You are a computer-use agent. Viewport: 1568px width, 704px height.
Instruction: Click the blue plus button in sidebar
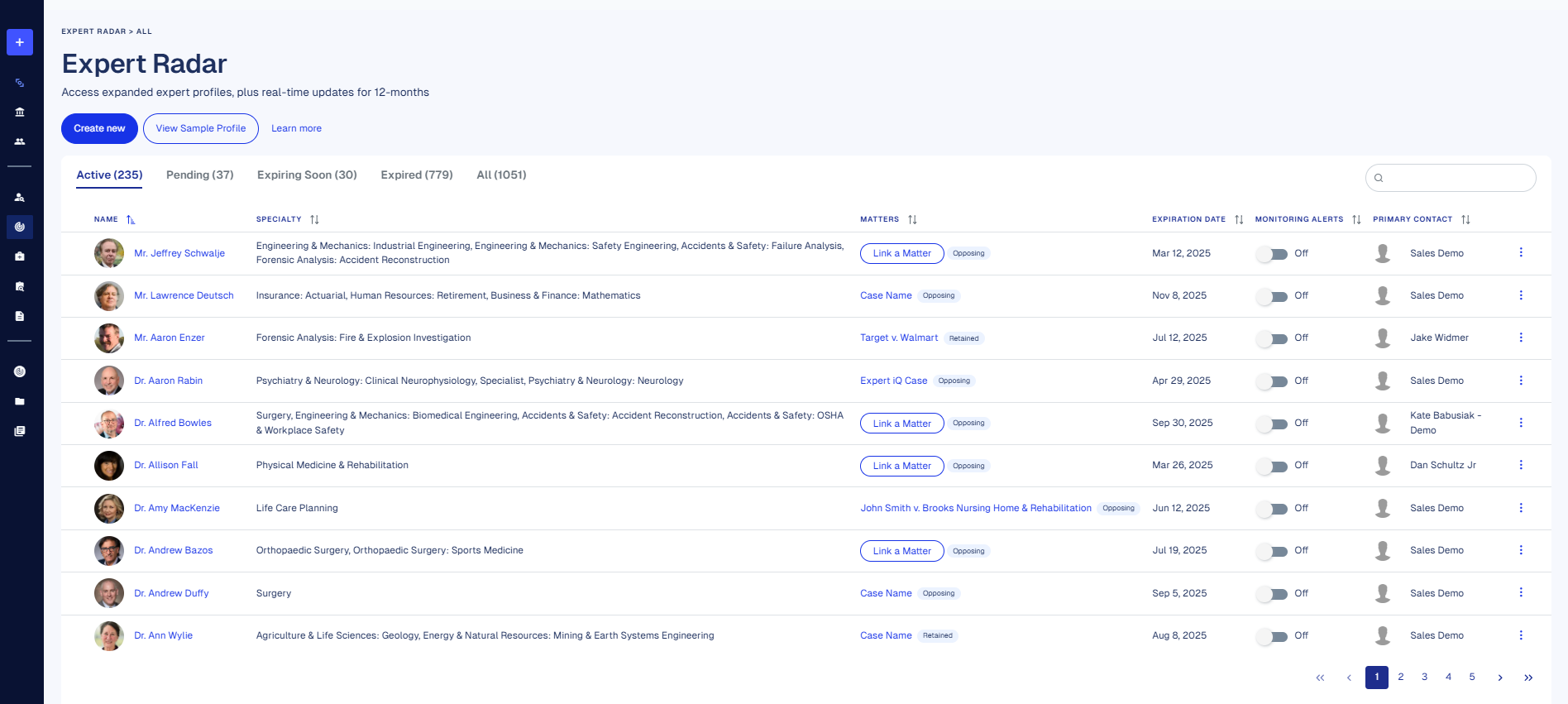(20, 42)
